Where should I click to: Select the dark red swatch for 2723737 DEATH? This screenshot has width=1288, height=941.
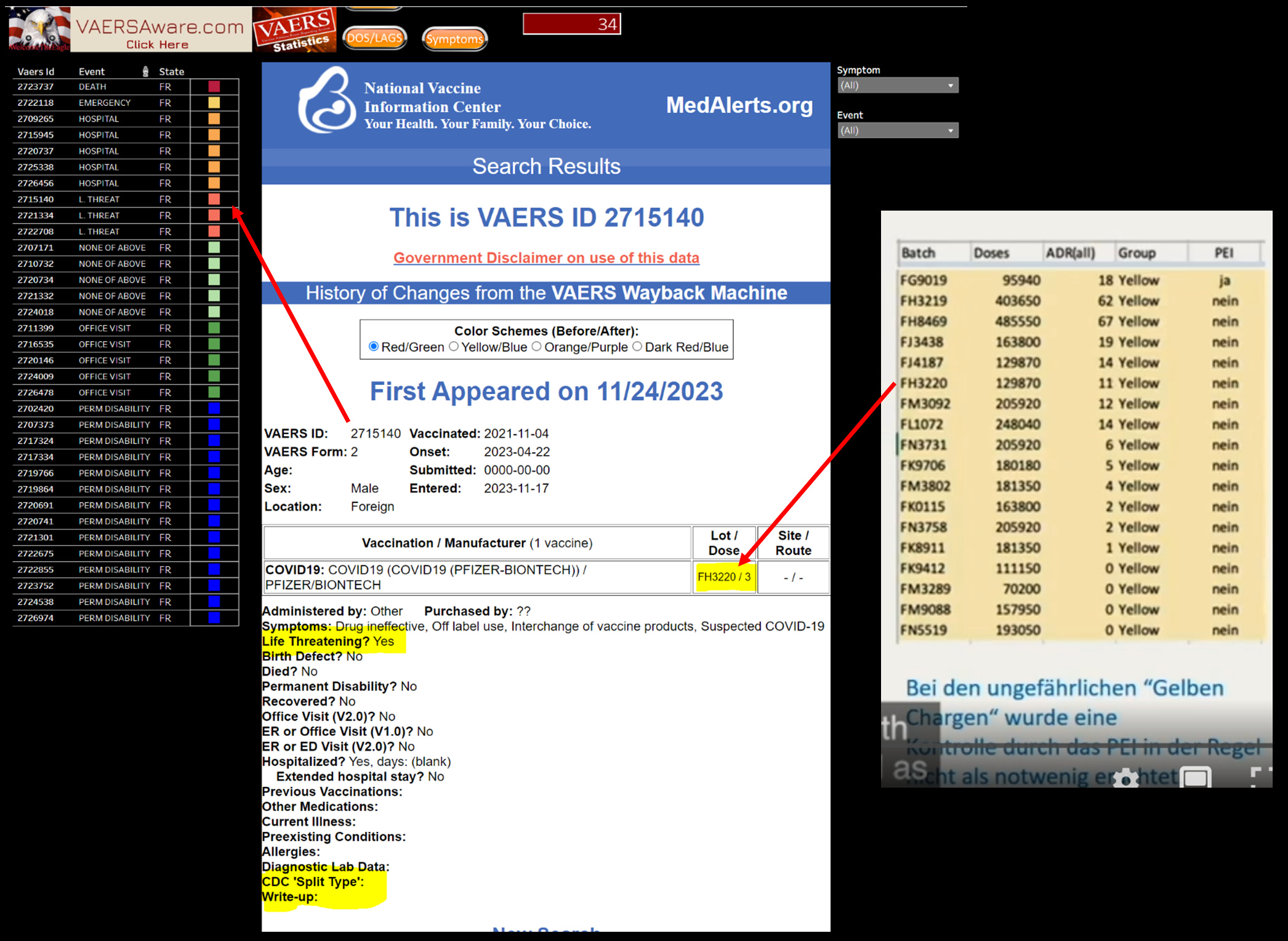click(214, 87)
